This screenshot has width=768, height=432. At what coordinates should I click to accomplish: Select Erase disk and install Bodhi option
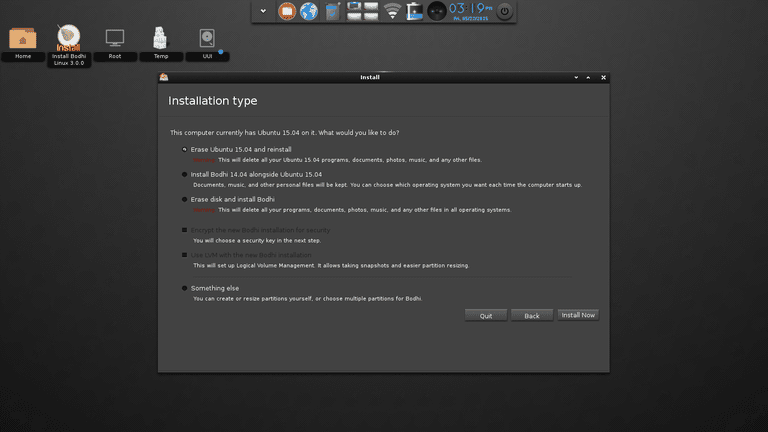pyautogui.click(x=228, y=199)
